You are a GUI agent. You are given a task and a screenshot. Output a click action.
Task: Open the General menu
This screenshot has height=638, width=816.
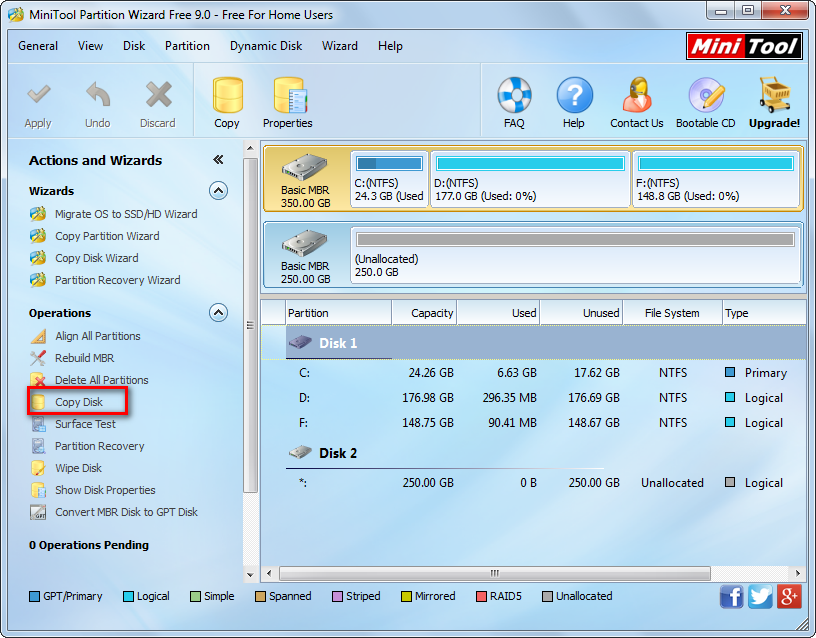tap(38, 46)
